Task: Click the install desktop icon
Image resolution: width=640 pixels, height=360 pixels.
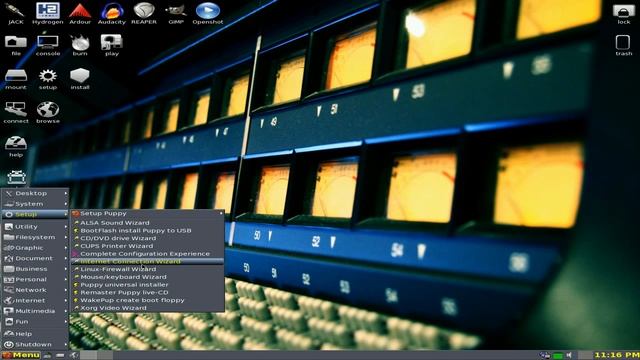Action: click(x=80, y=79)
